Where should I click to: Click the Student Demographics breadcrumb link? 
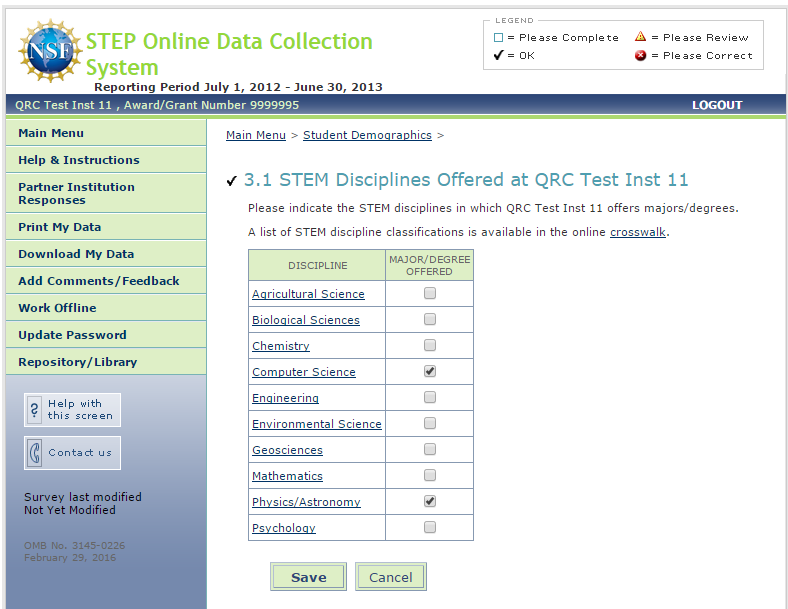(x=367, y=135)
